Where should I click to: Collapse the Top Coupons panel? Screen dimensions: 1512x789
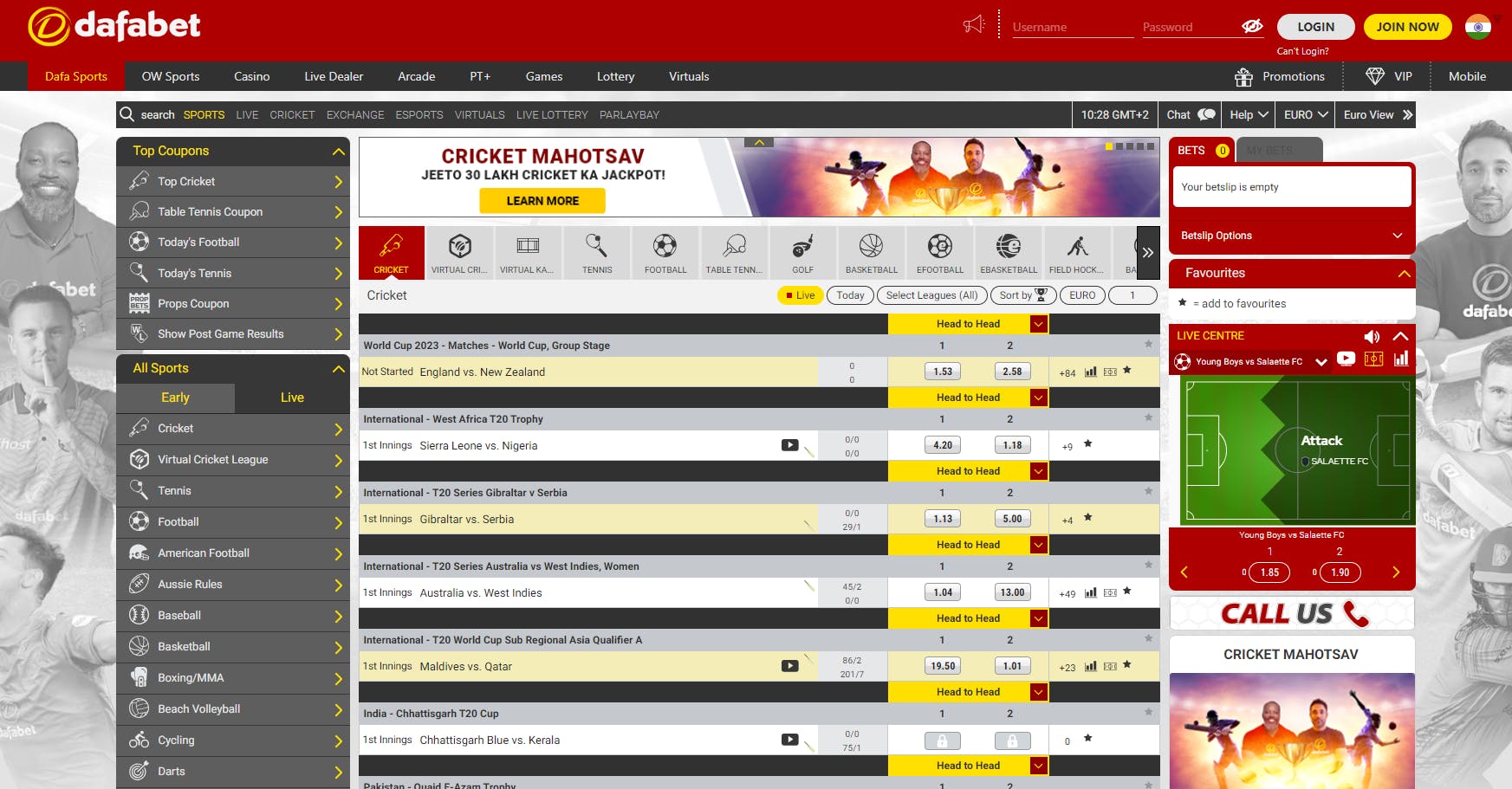tap(338, 151)
